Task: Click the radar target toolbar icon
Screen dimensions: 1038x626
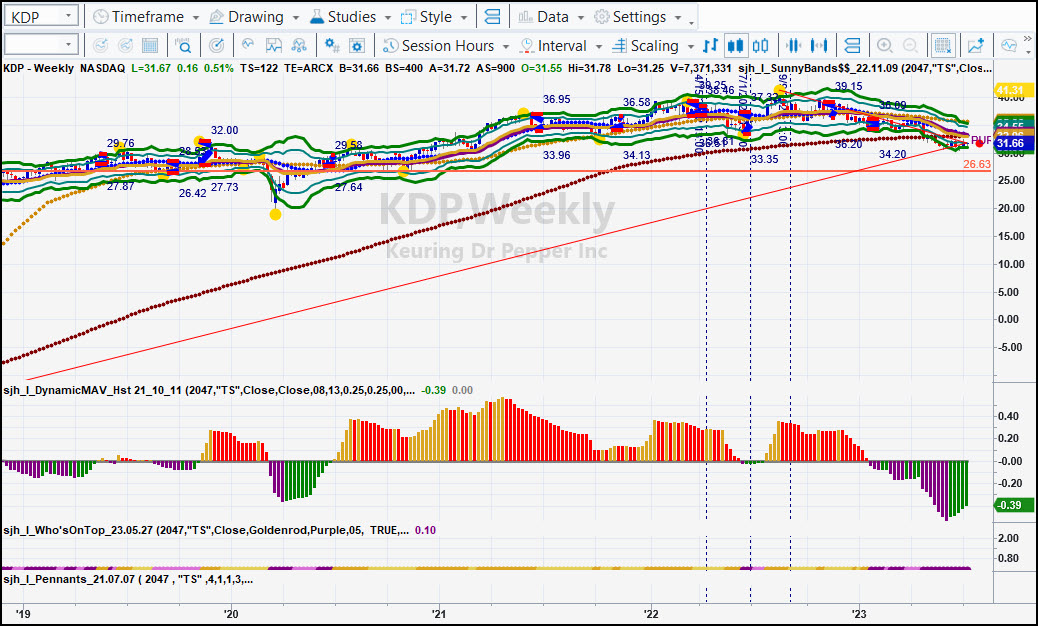Action: click(216, 46)
